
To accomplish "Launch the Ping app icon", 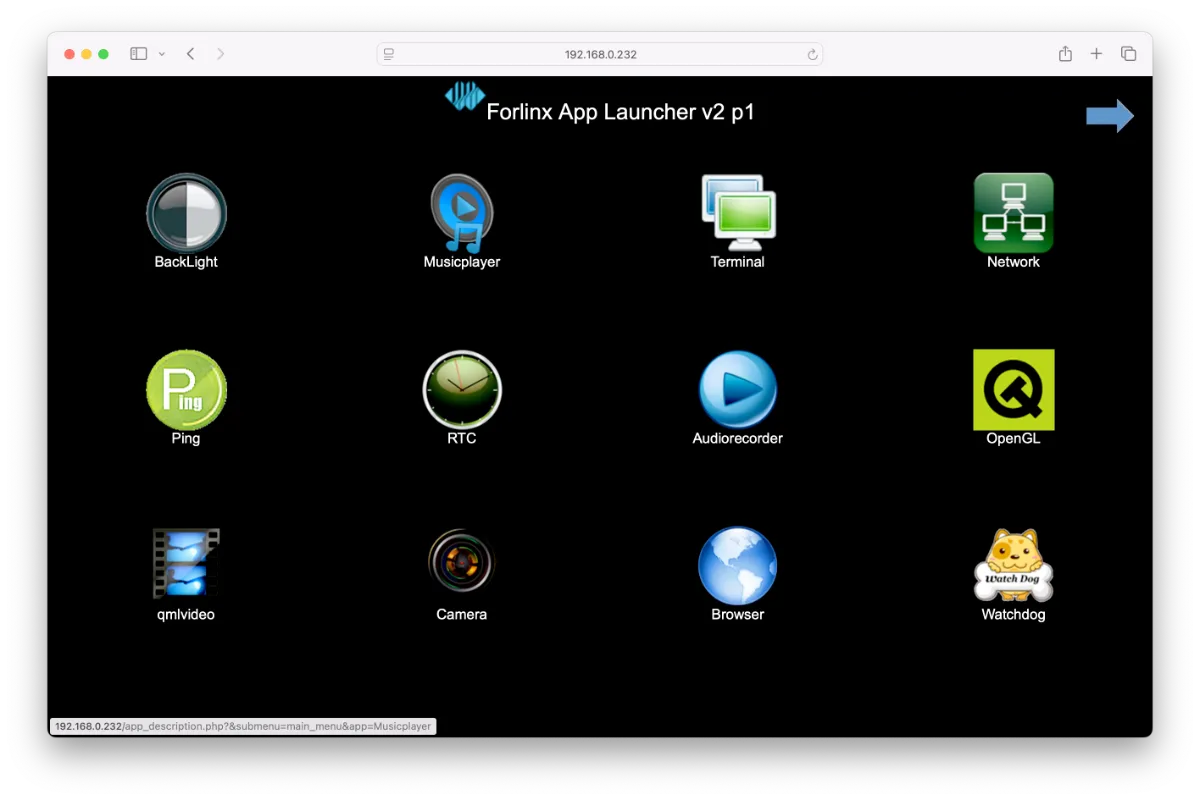I will pyautogui.click(x=186, y=389).
